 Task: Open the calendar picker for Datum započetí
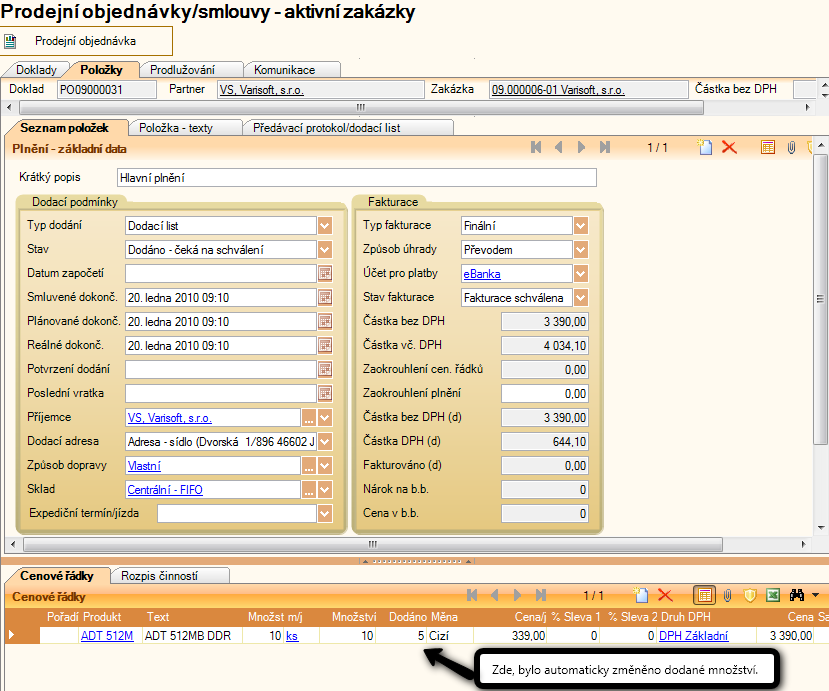325,273
